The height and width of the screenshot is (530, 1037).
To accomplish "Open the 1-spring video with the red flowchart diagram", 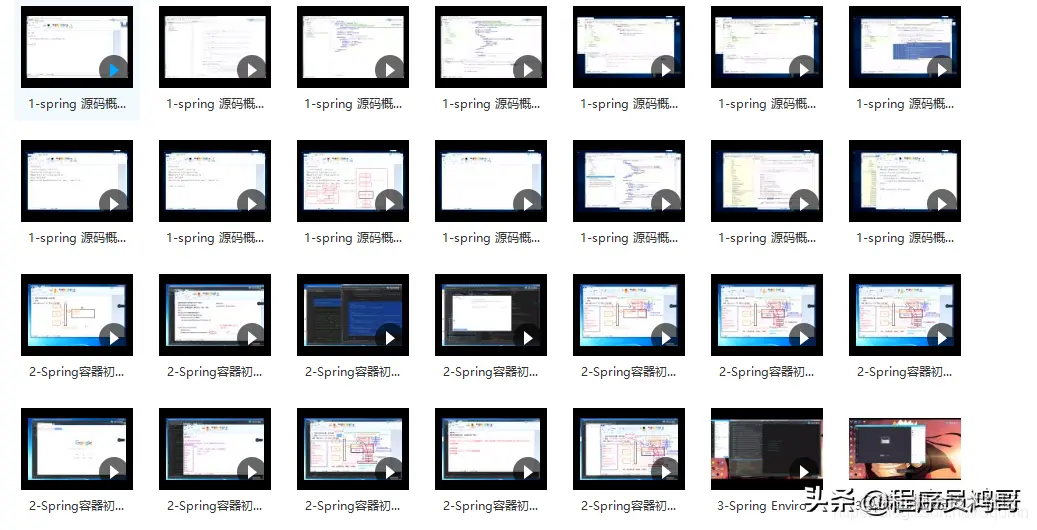I will coord(353,181).
